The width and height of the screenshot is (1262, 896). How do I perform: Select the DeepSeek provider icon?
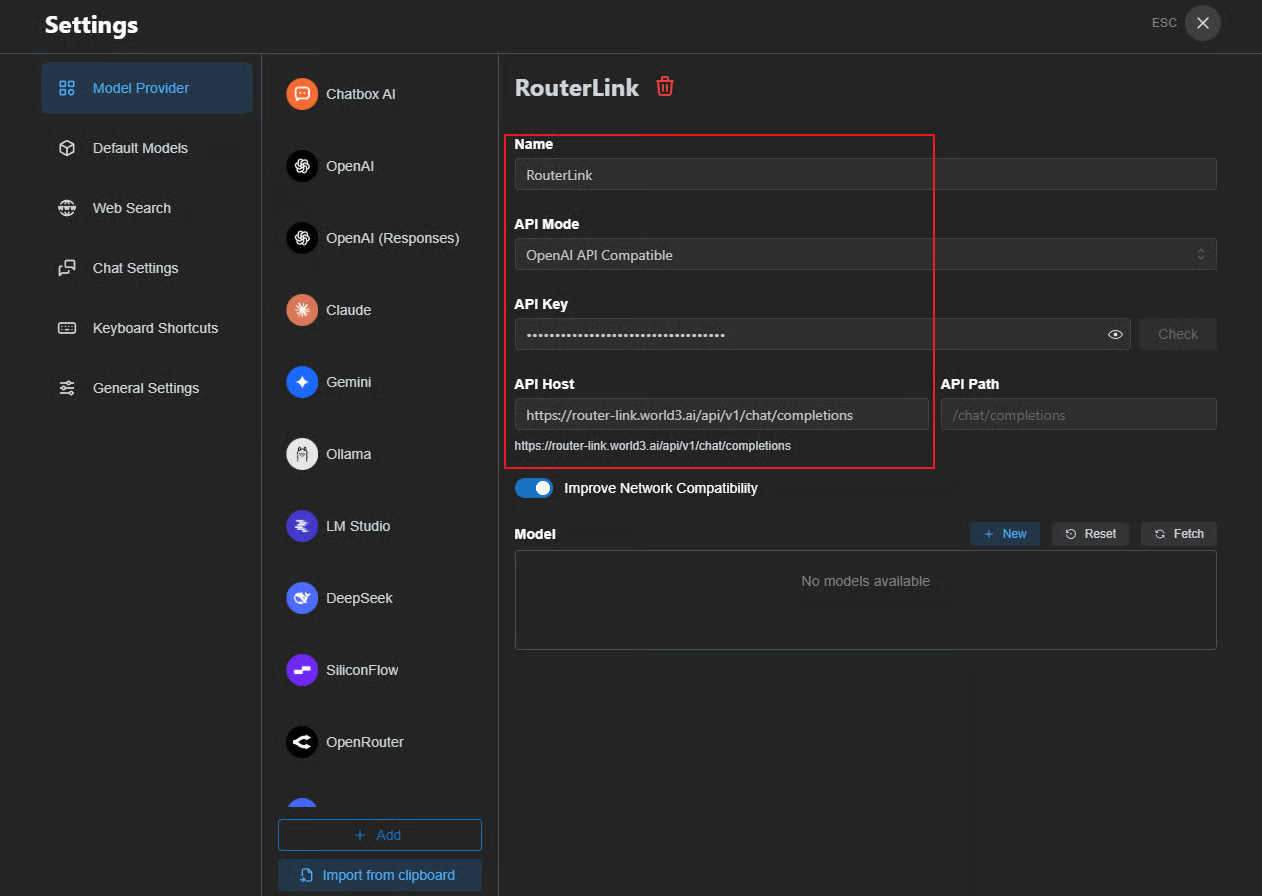[302, 598]
